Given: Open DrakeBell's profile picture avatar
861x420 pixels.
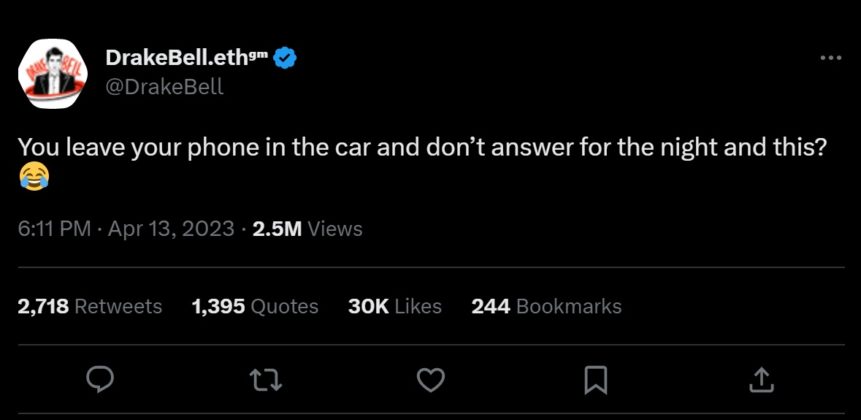Looking at the screenshot, I should [54, 73].
